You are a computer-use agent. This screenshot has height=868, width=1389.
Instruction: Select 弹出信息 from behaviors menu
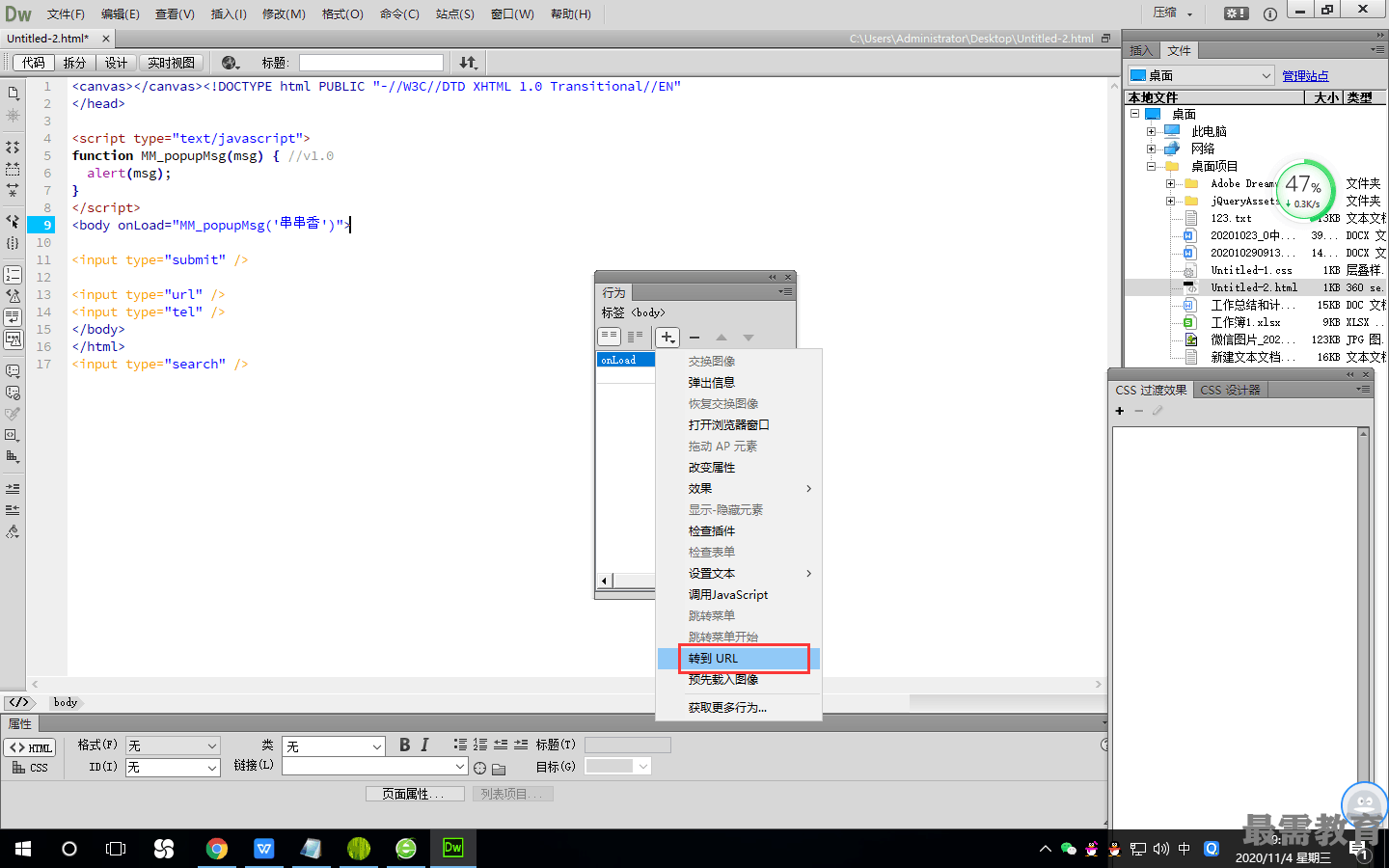coord(739,383)
